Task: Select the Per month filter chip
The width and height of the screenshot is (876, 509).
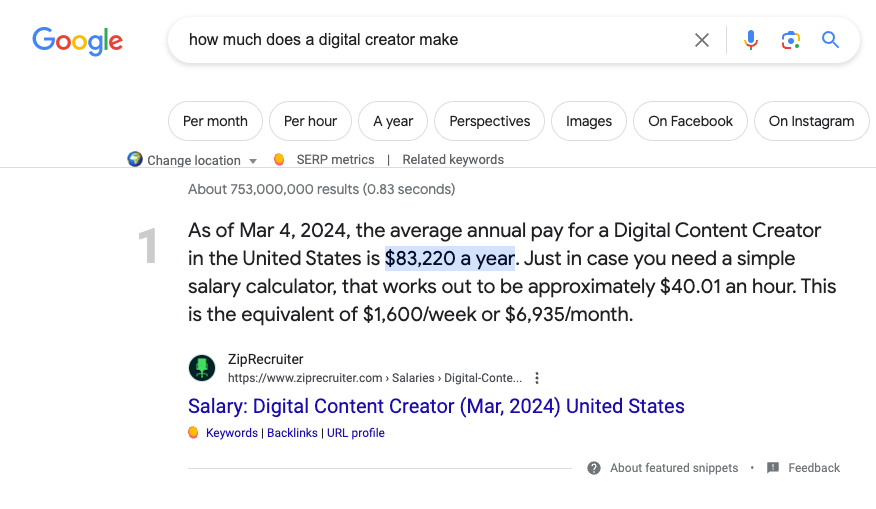Action: coord(215,121)
